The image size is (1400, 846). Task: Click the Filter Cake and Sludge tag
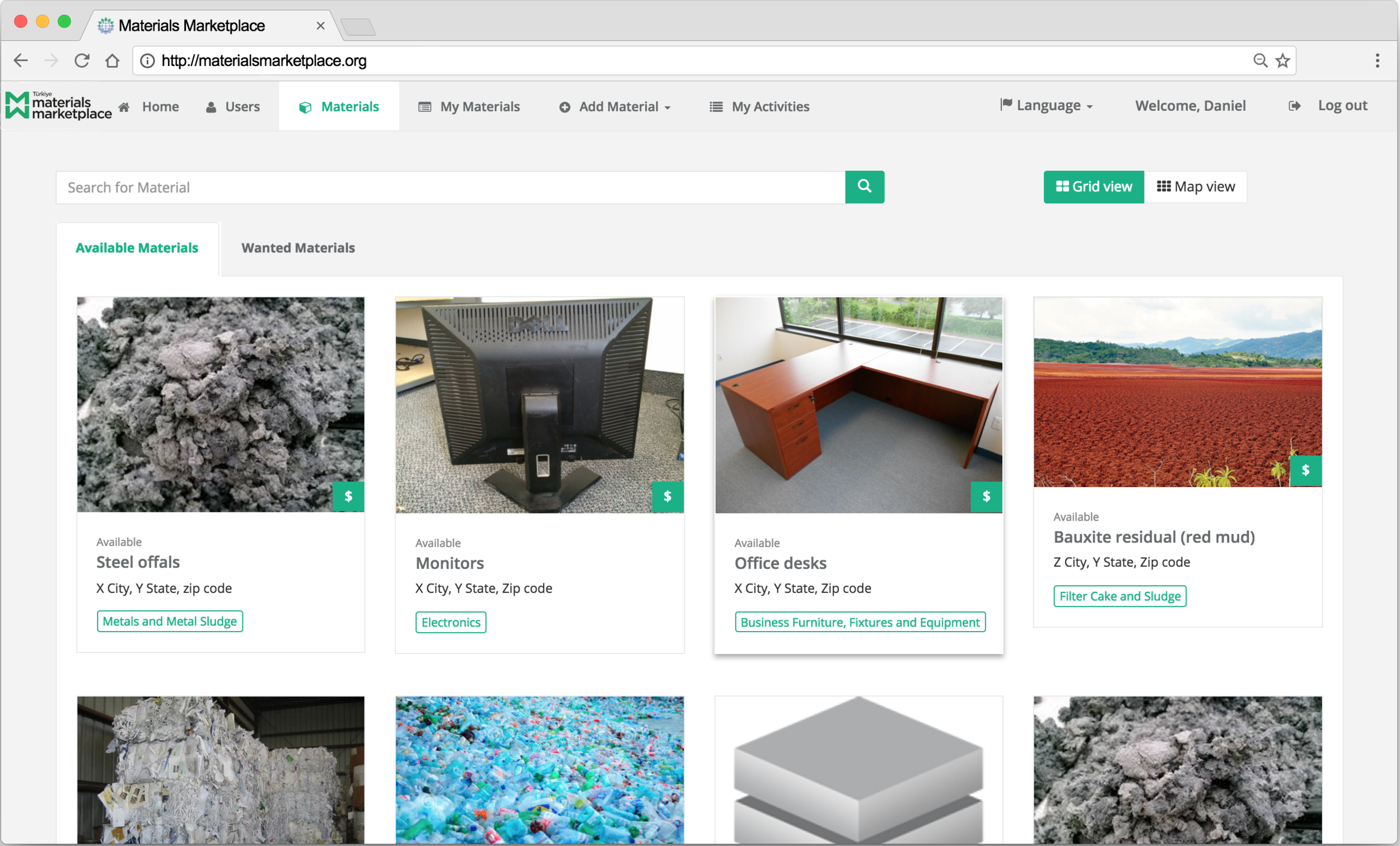pyautogui.click(x=1120, y=596)
